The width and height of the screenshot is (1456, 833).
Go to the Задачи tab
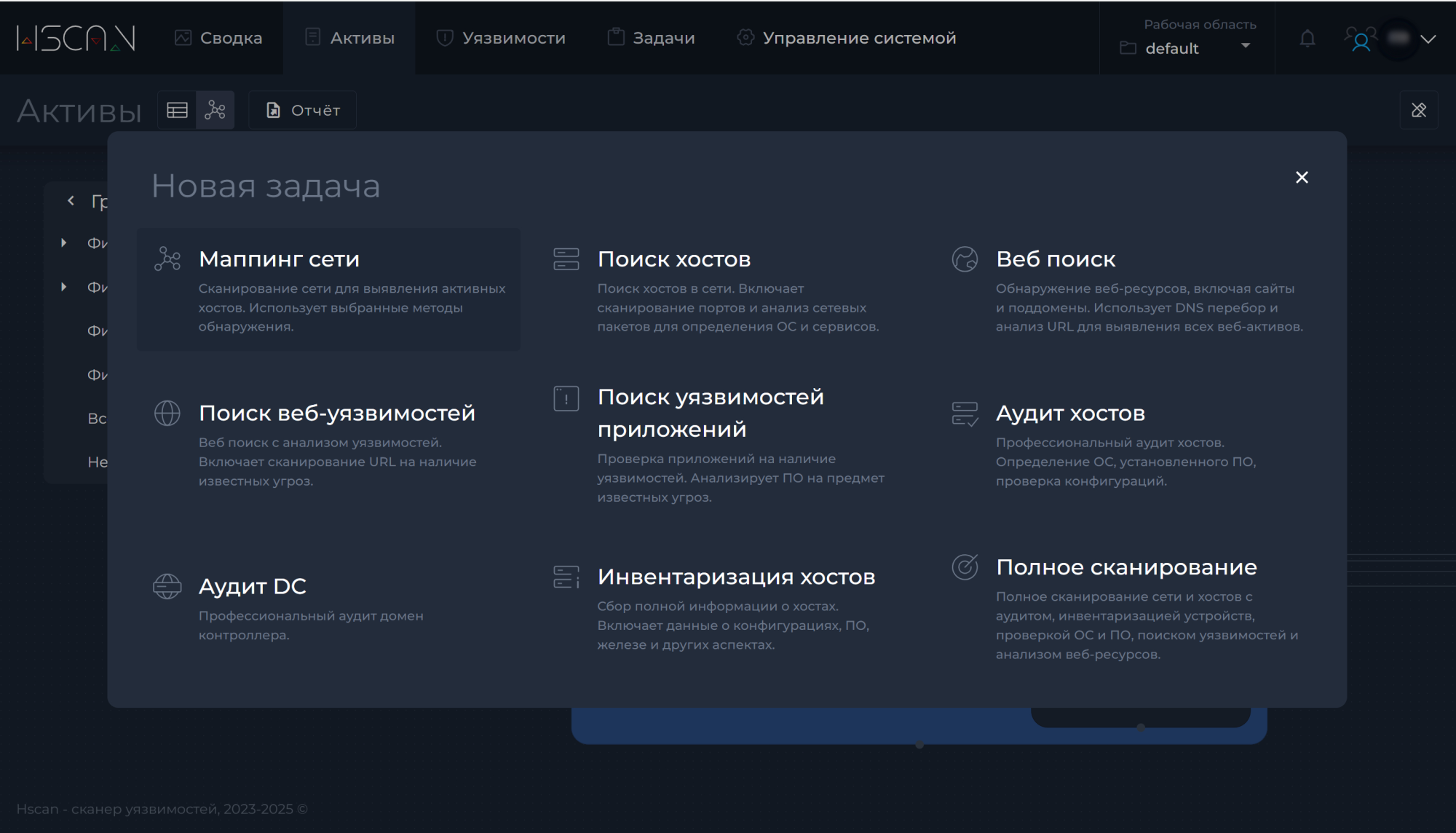click(652, 38)
